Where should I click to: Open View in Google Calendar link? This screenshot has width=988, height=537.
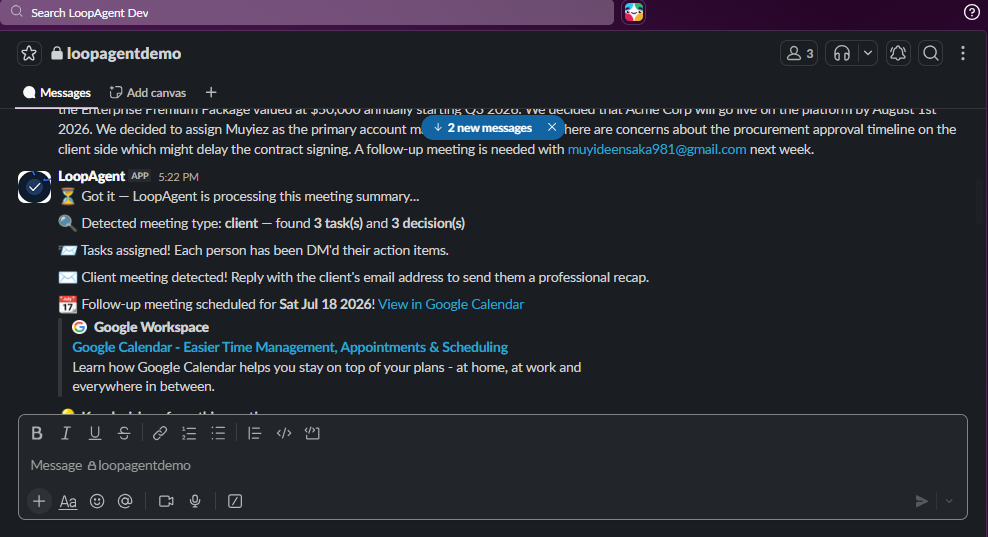[x=451, y=304]
